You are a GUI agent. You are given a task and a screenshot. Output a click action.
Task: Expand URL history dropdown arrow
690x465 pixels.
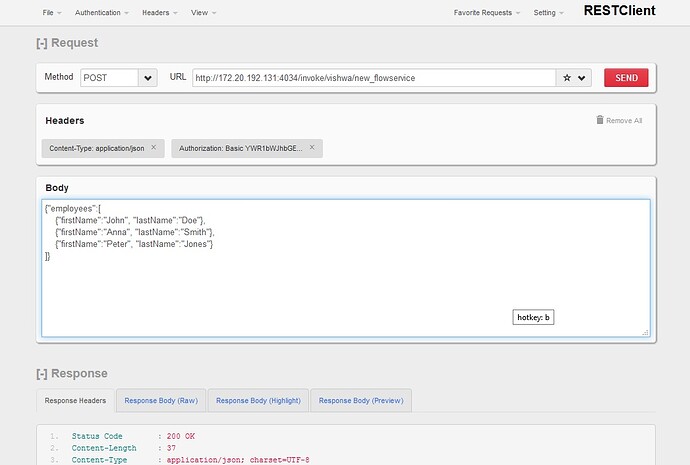click(582, 78)
